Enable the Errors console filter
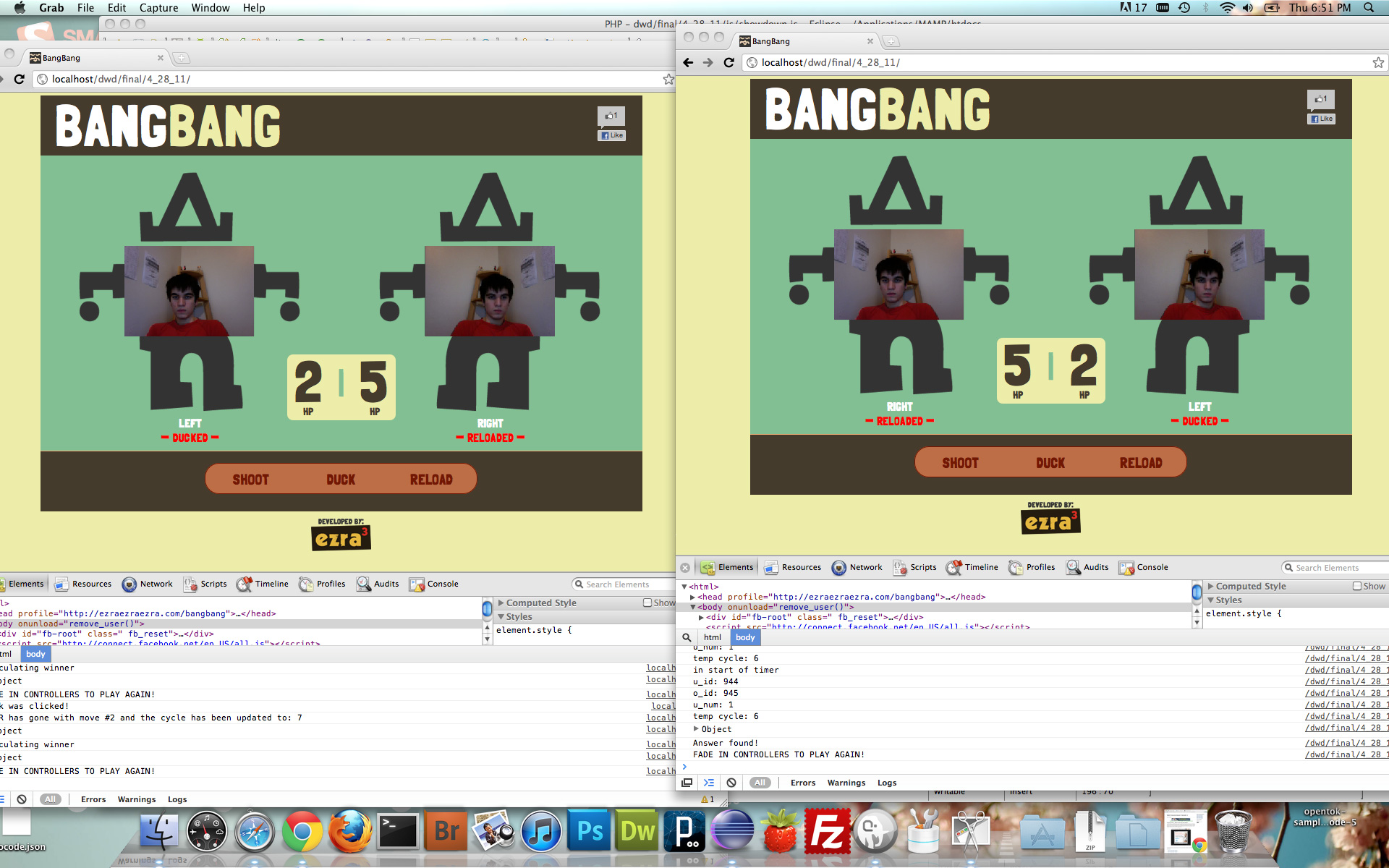Image resolution: width=1389 pixels, height=868 pixels. (x=802, y=783)
